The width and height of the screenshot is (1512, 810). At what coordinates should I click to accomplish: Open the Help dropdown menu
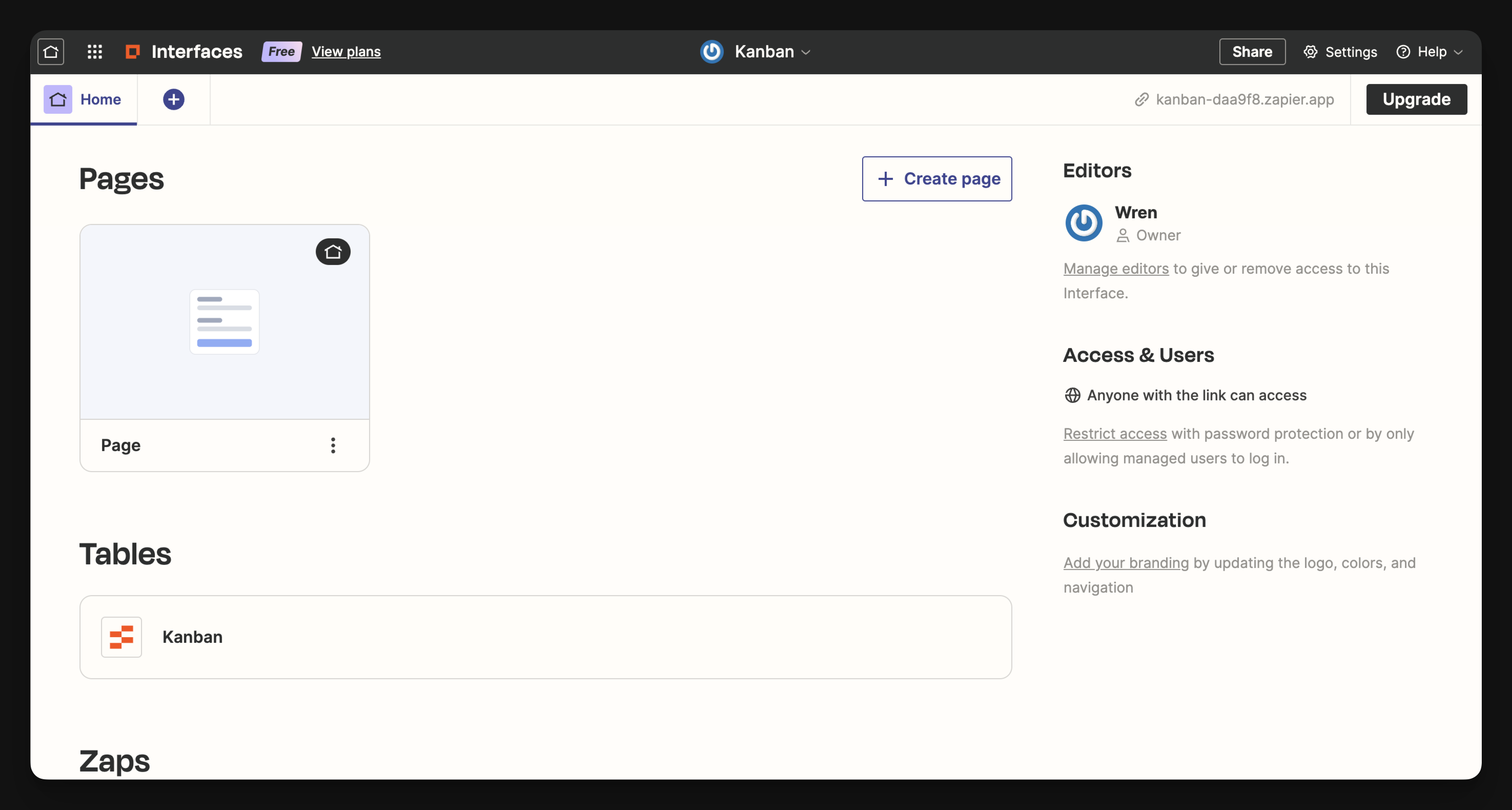(1429, 52)
